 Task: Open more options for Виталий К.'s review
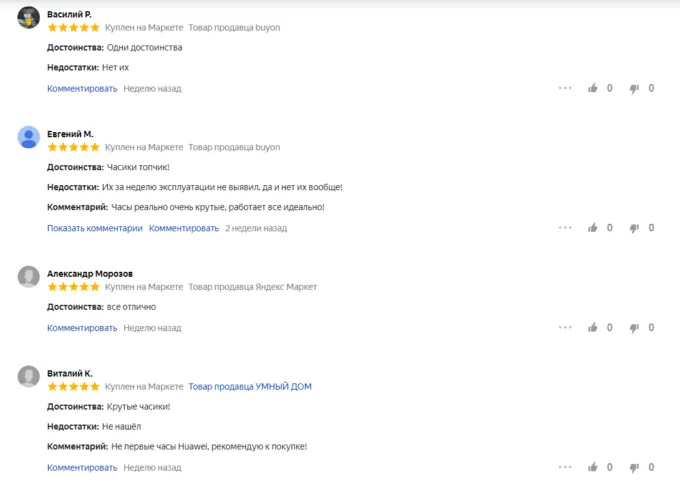565,467
